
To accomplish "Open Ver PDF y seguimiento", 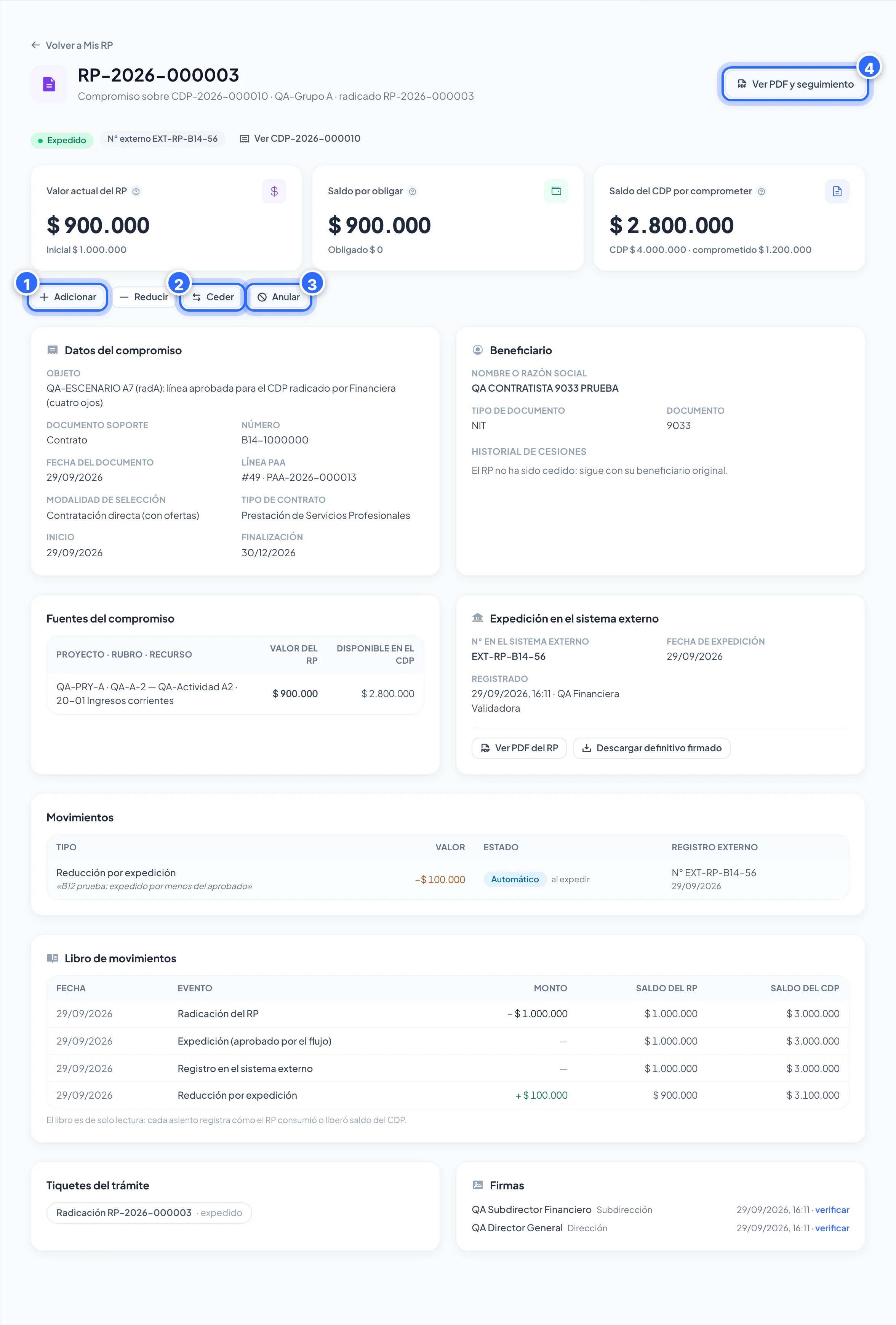I will 795,84.
